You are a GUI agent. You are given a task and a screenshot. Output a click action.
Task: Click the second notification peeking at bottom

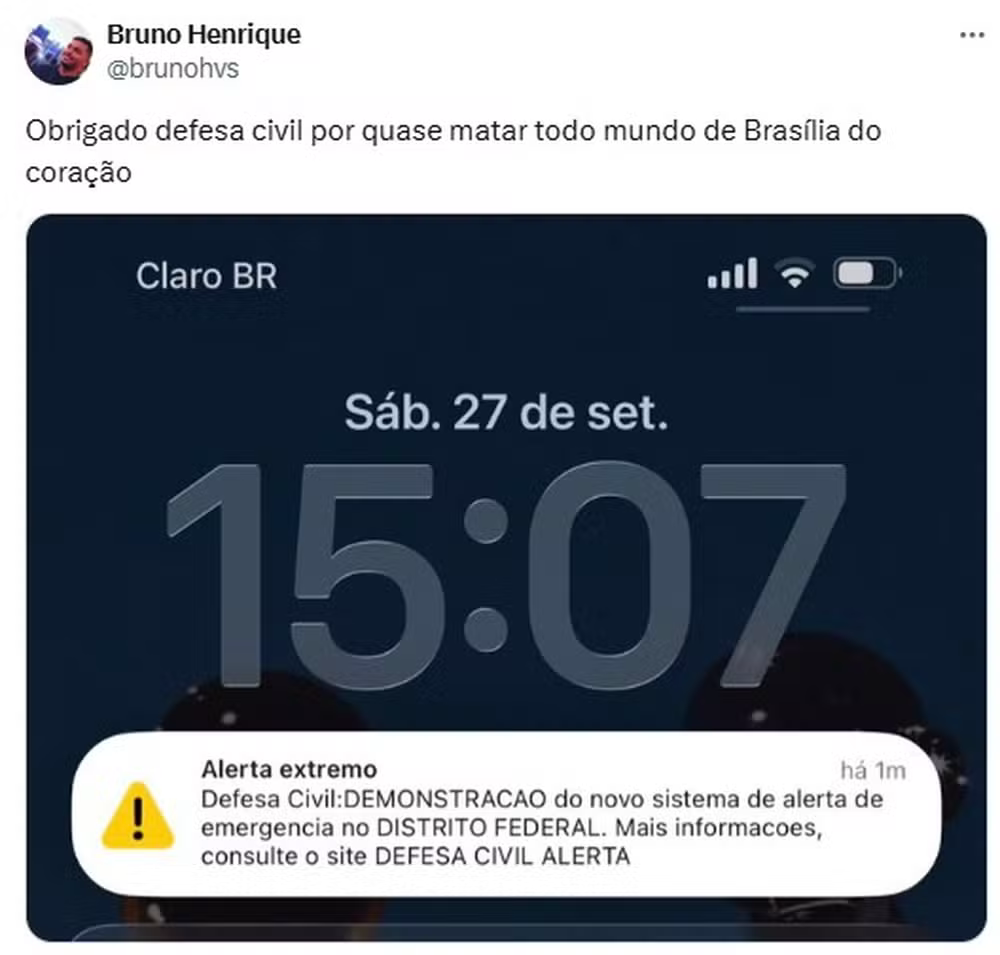506,932
